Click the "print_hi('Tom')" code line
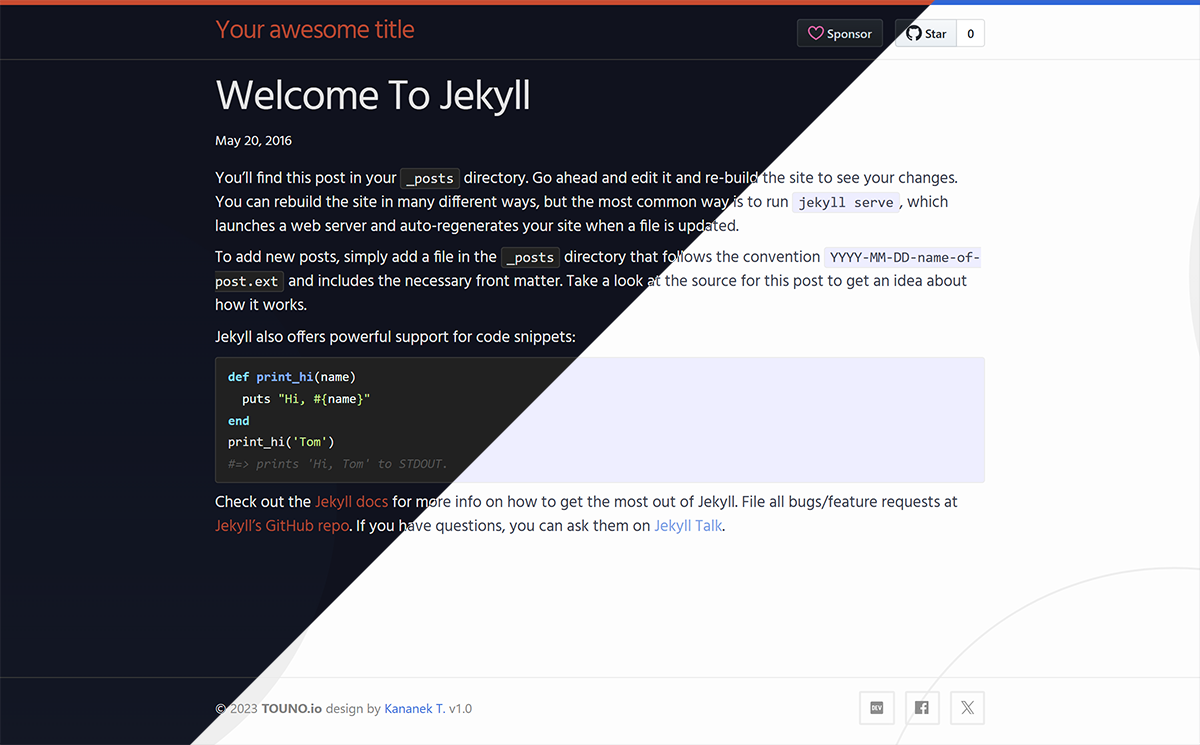Viewport: 1200px width, 745px height. tap(281, 442)
